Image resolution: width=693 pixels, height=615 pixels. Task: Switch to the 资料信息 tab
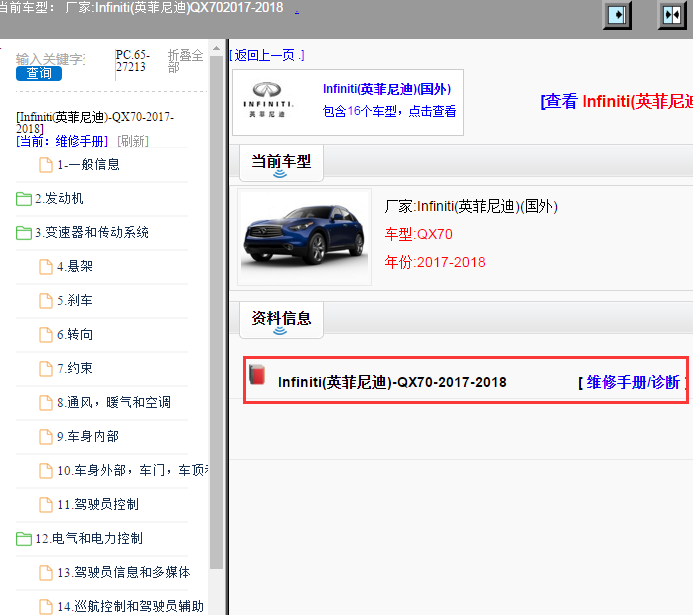[281, 320]
